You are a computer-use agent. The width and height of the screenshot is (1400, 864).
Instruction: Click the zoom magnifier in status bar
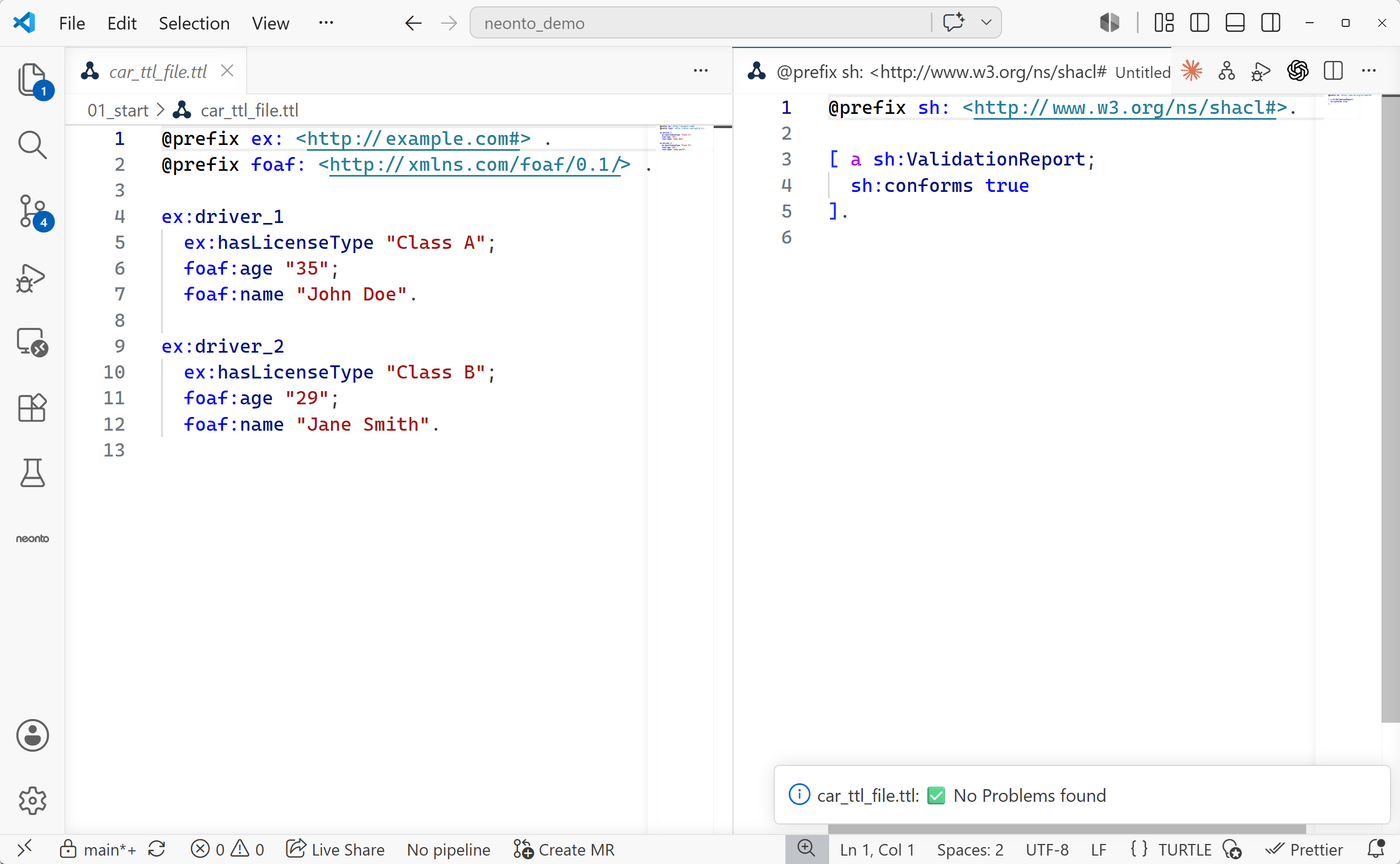tap(806, 849)
